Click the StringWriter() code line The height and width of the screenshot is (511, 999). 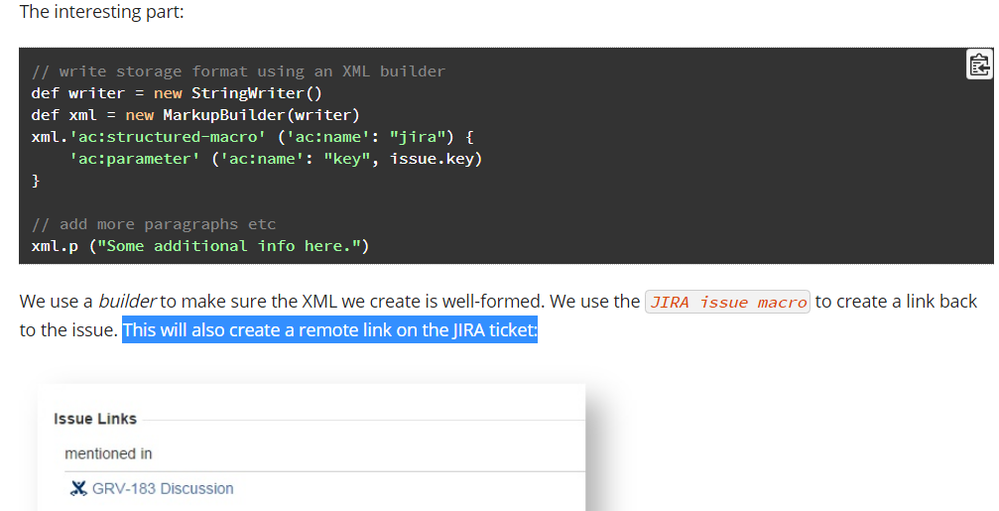point(177,93)
